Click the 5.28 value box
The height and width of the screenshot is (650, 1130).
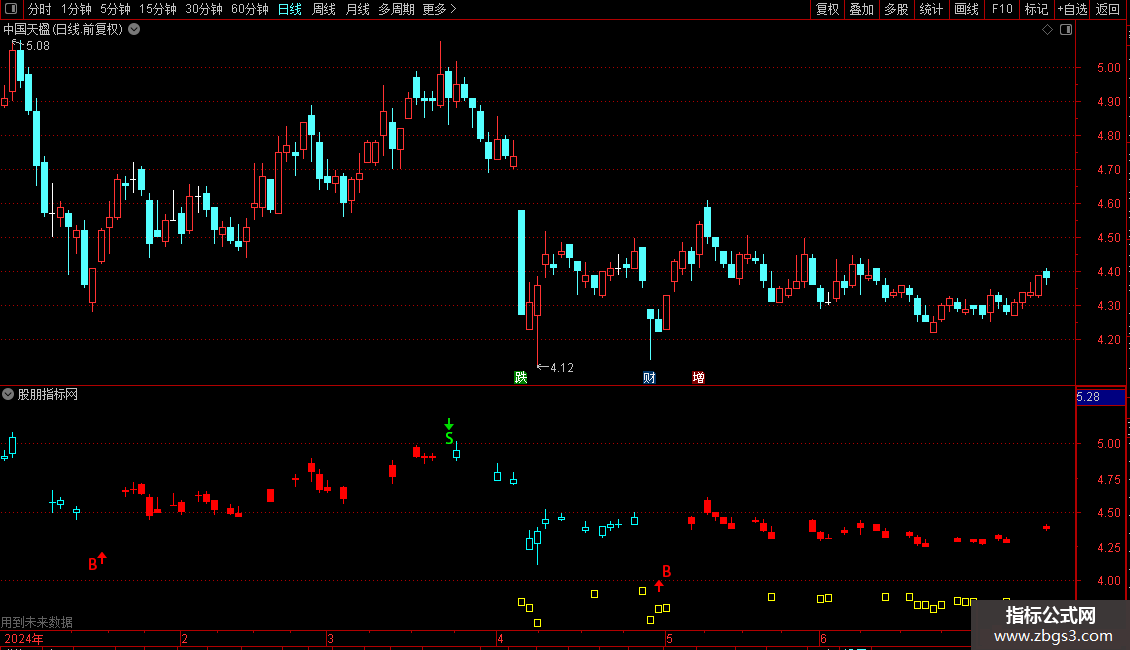[1100, 397]
